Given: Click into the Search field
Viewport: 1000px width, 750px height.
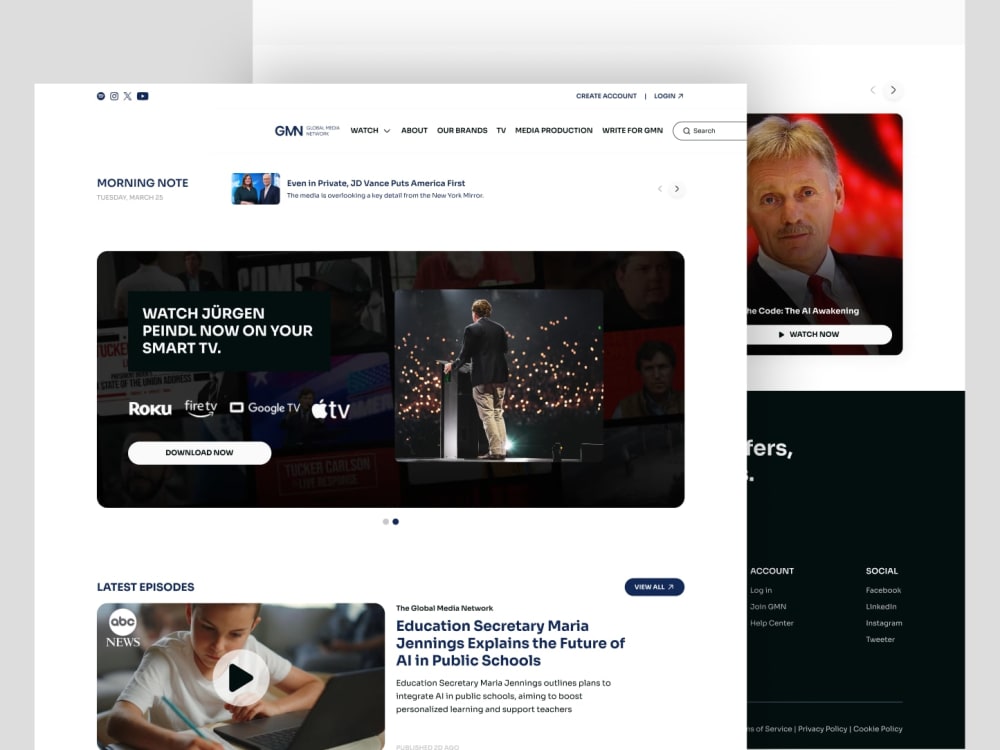Looking at the screenshot, I should coord(710,131).
